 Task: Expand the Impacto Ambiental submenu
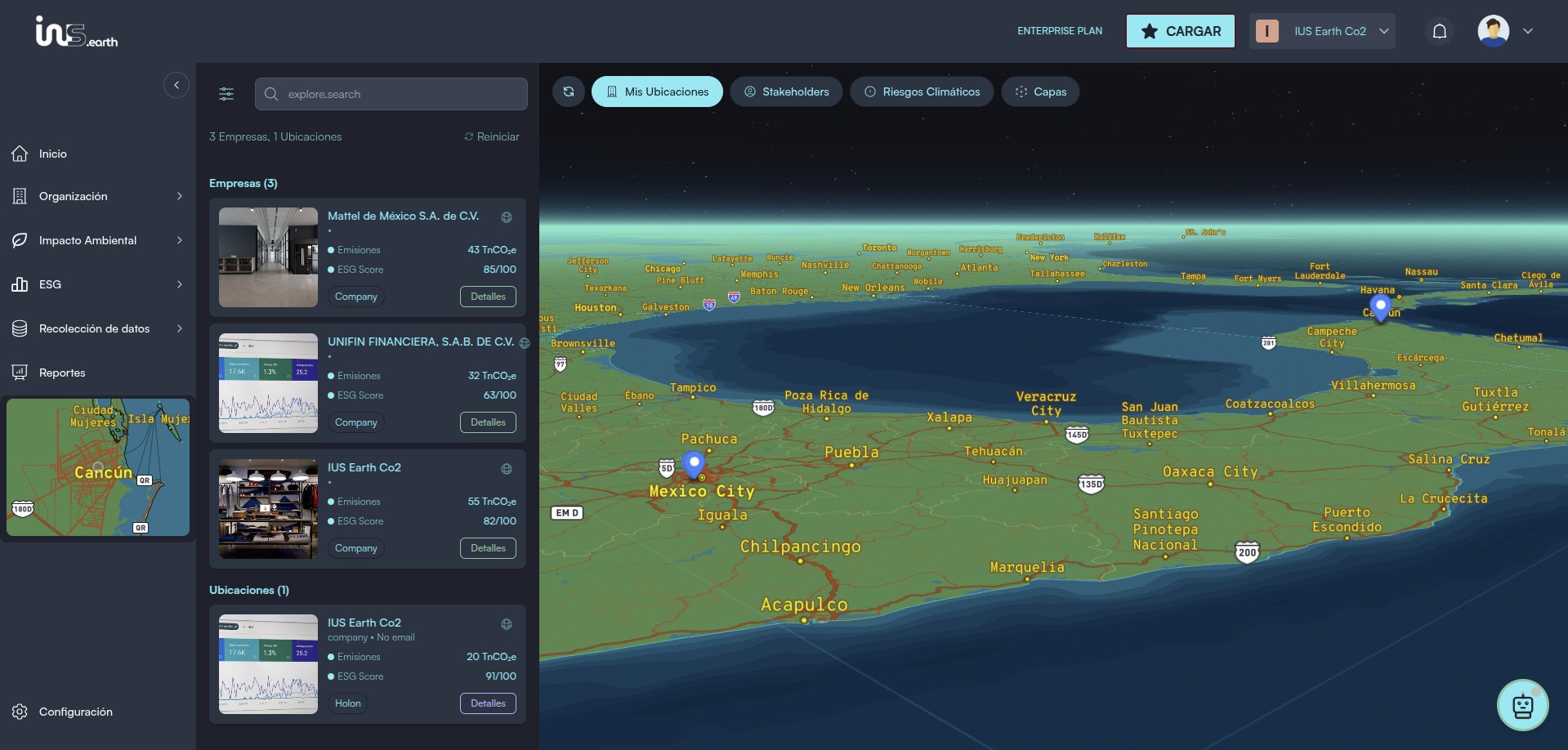tap(180, 240)
